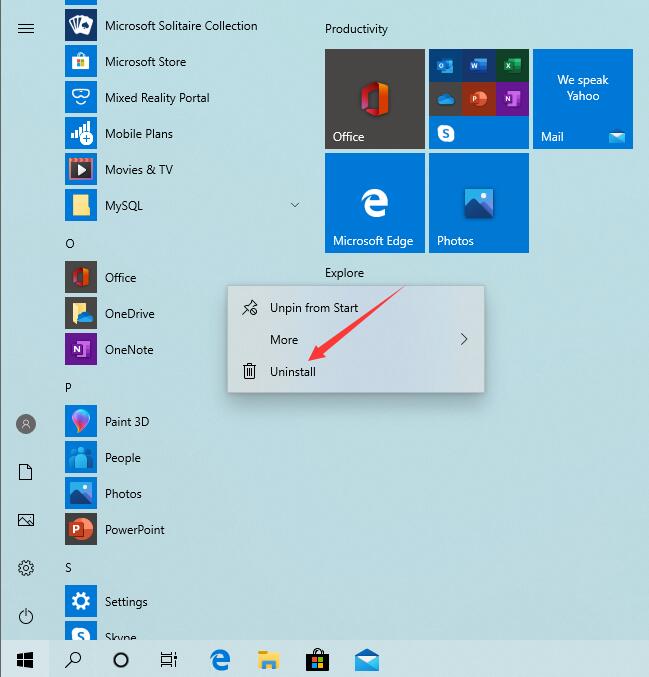Expand MySQL folder chevron

pos(295,205)
